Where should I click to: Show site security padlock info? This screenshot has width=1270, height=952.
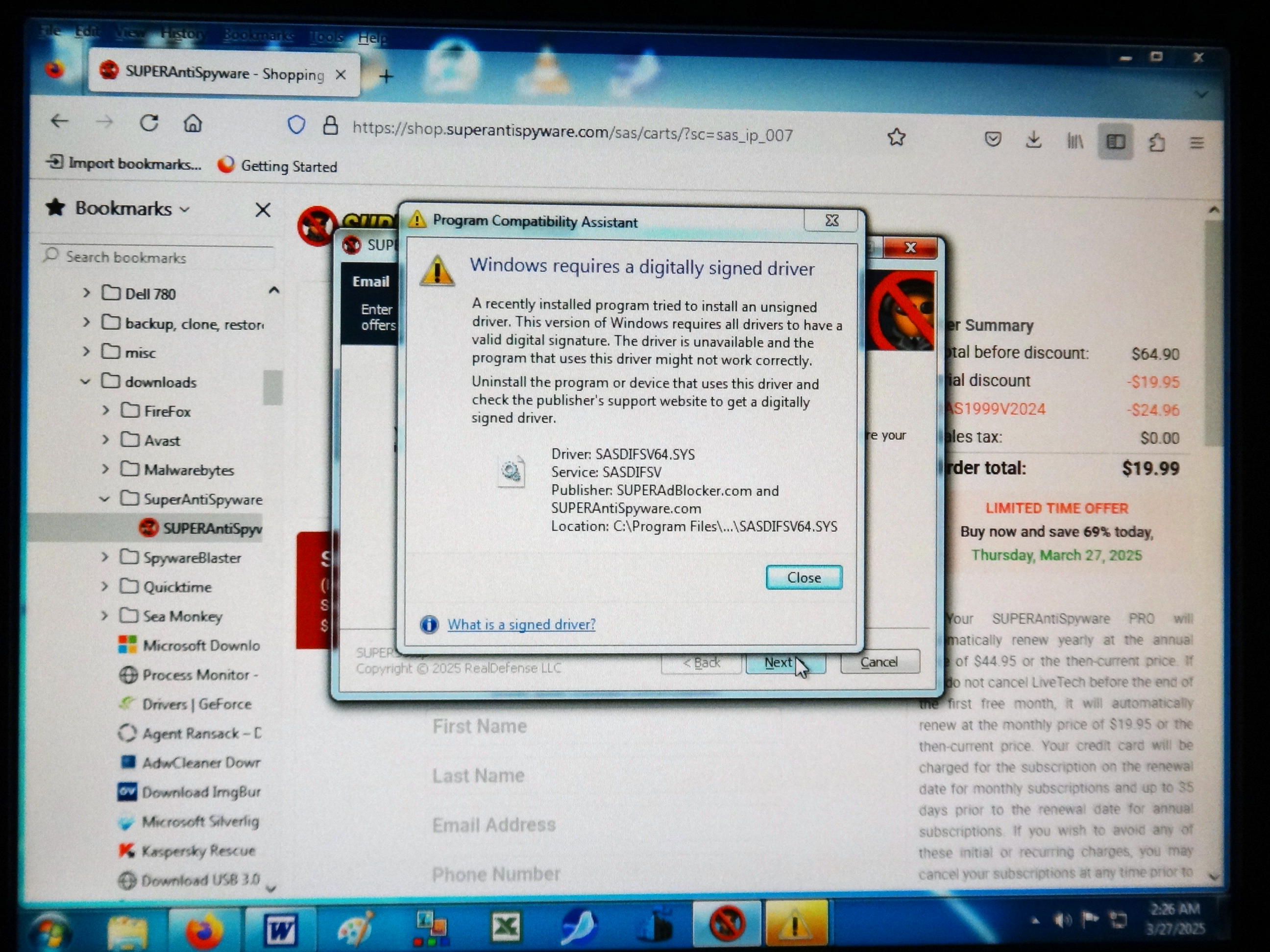click(x=330, y=126)
